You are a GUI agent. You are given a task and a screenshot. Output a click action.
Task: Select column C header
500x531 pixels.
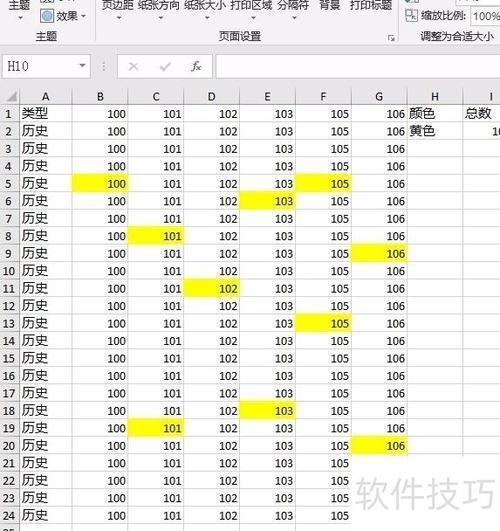(x=156, y=97)
